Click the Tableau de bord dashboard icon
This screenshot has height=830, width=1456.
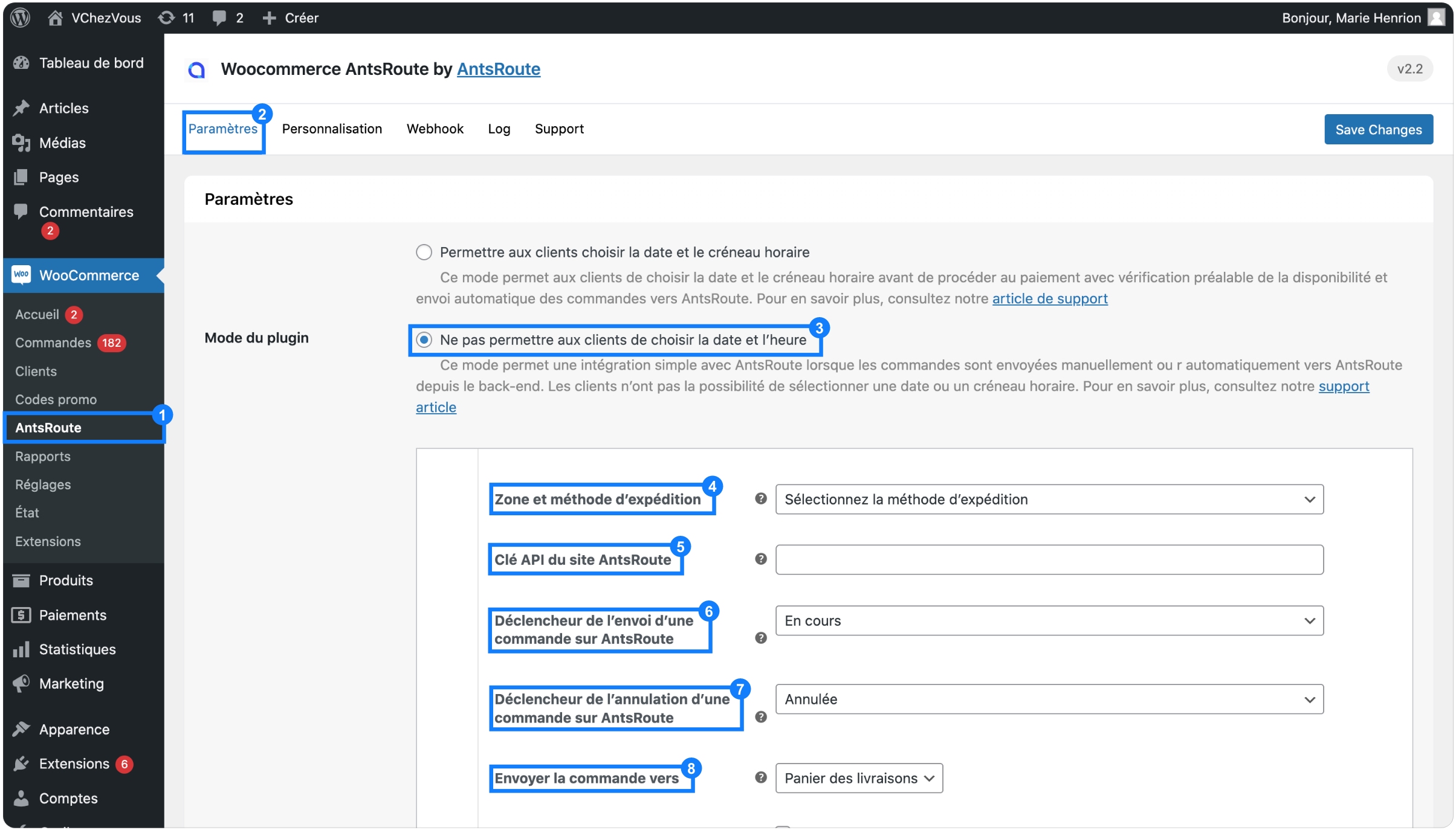tap(21, 63)
